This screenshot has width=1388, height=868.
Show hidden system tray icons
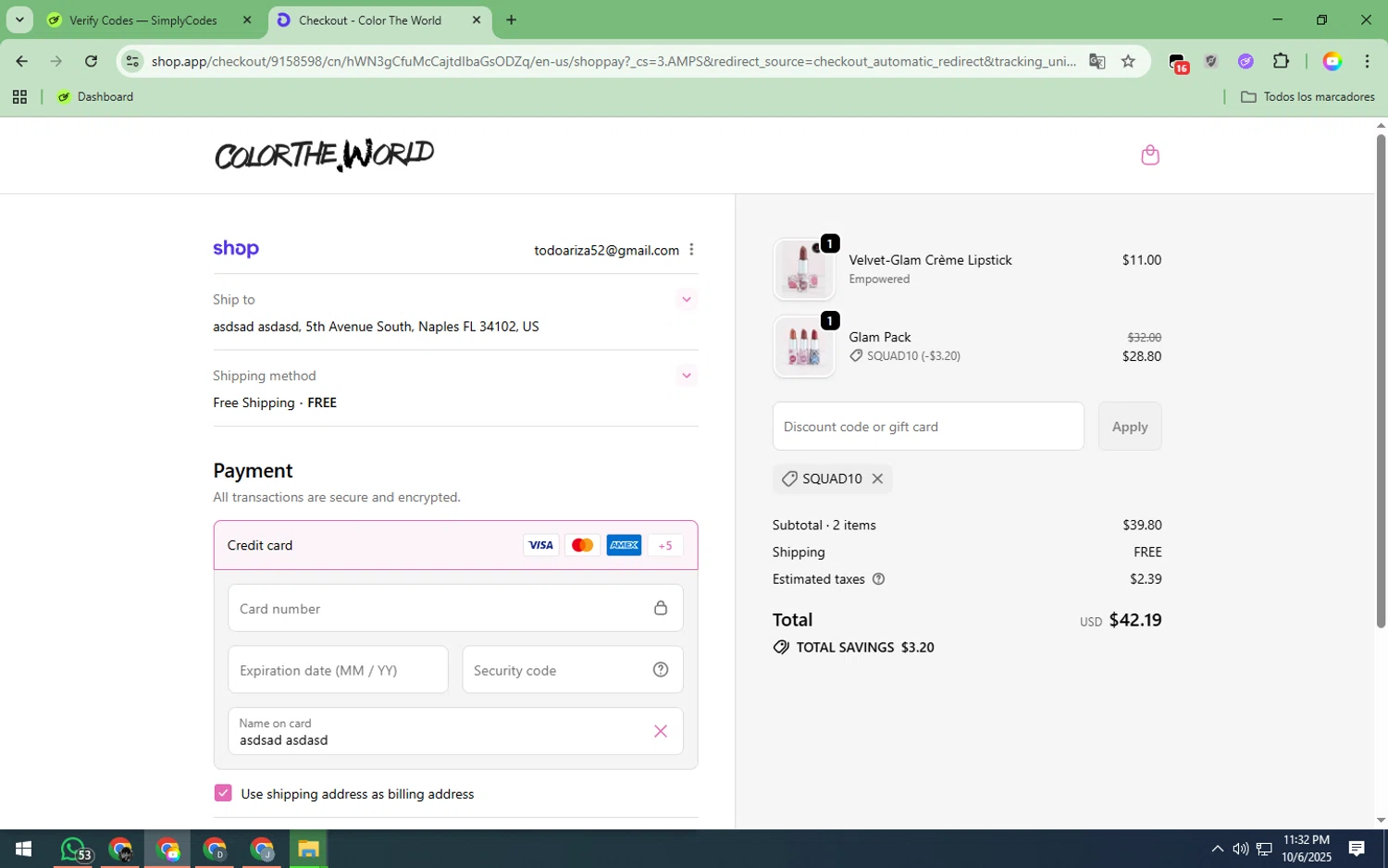tap(1217, 849)
